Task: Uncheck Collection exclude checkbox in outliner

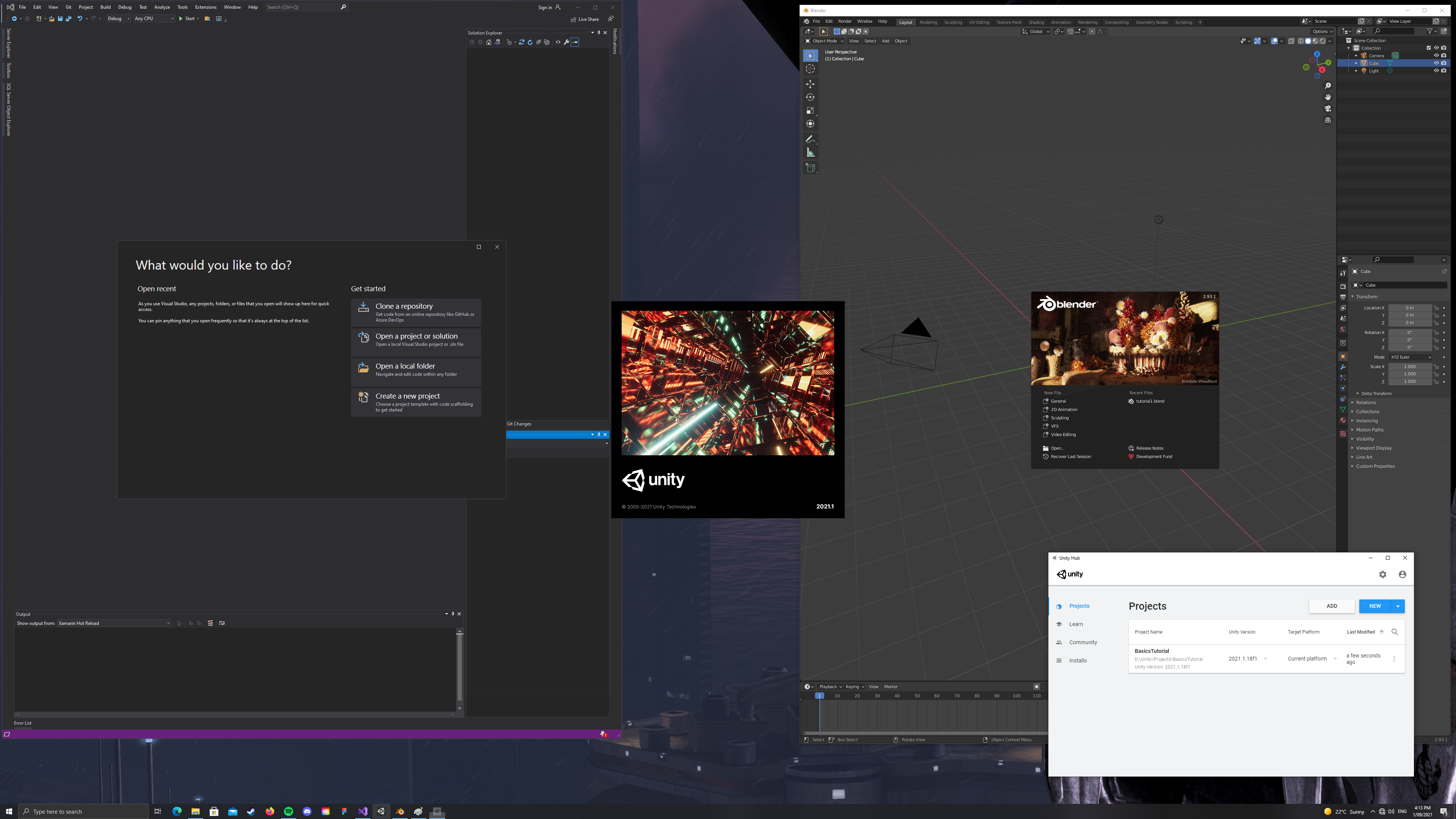Action: (1429, 48)
